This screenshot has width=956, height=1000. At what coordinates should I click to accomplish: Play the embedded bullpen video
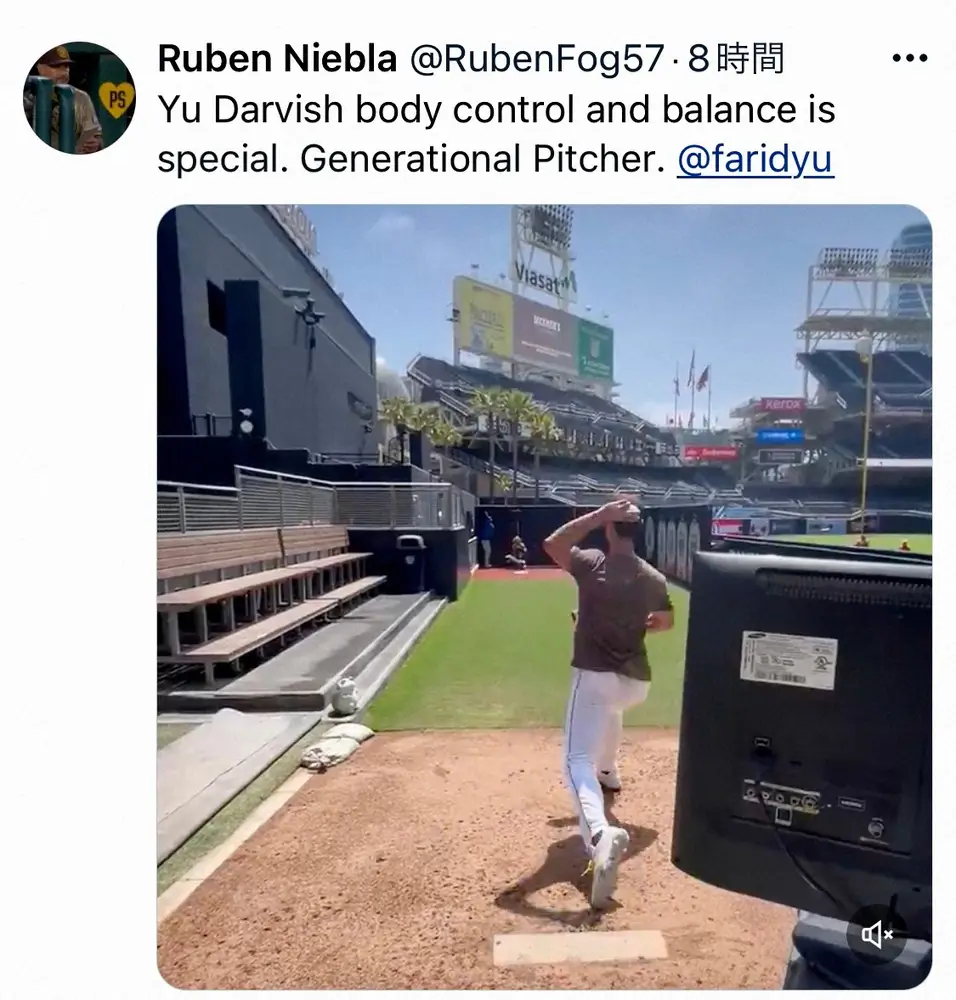coord(544,596)
